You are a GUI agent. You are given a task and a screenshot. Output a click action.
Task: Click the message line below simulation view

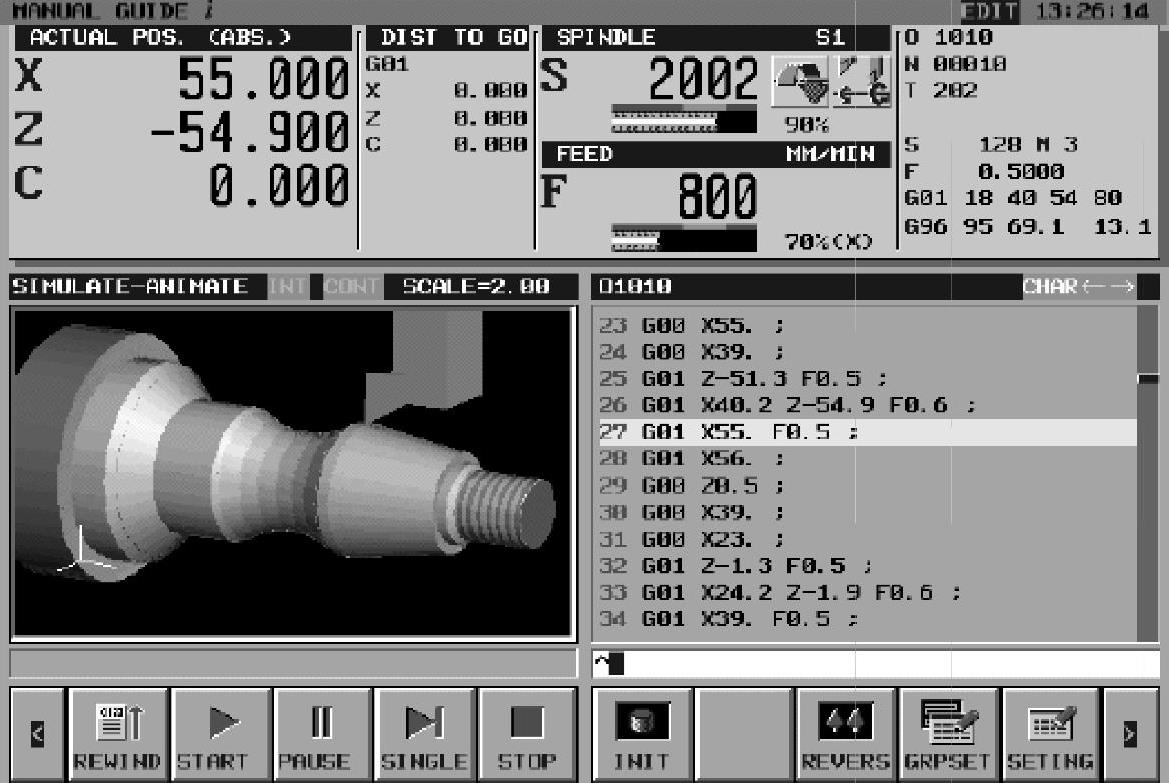point(294,663)
